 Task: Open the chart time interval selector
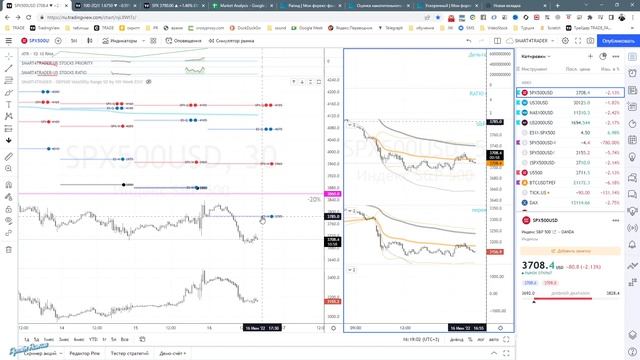[x=74, y=41]
